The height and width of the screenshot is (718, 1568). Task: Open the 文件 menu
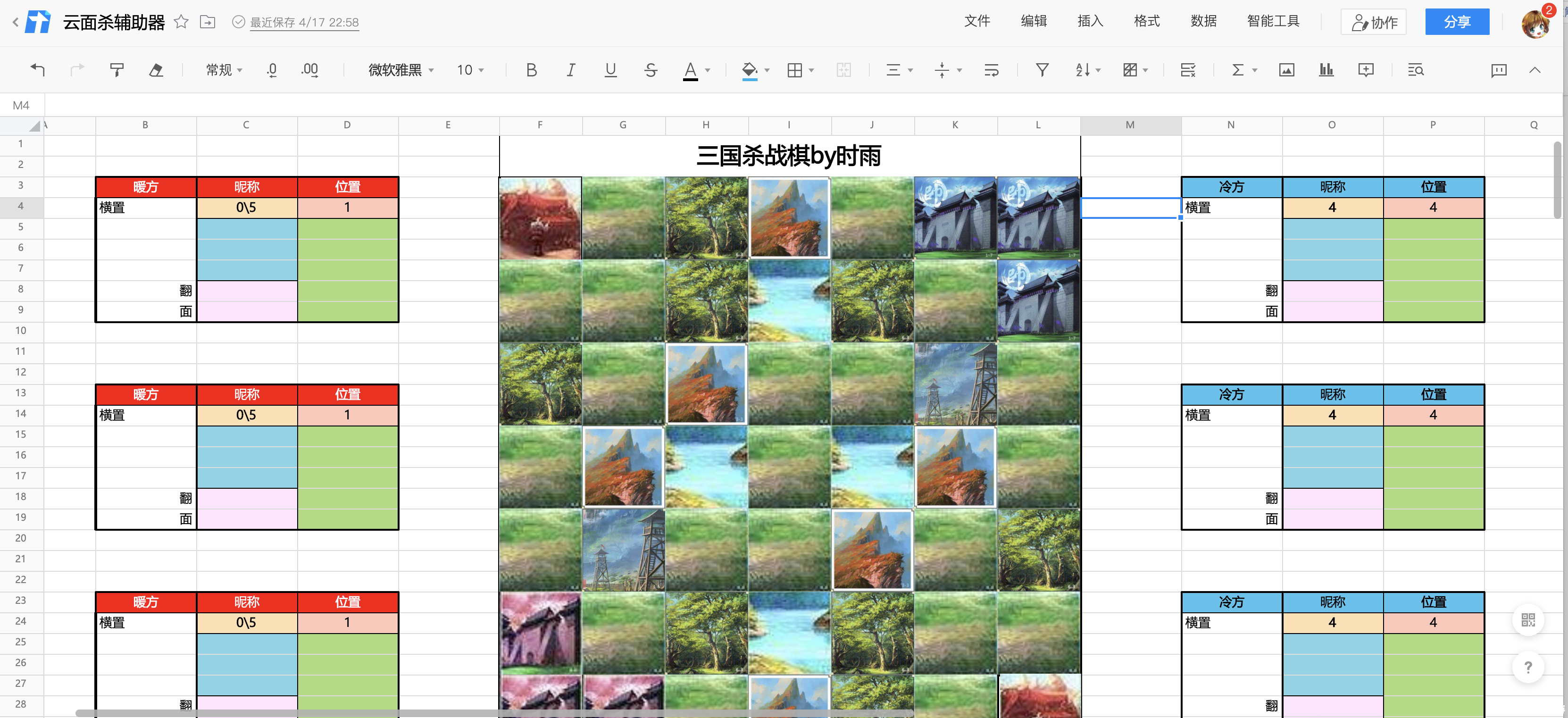point(977,21)
